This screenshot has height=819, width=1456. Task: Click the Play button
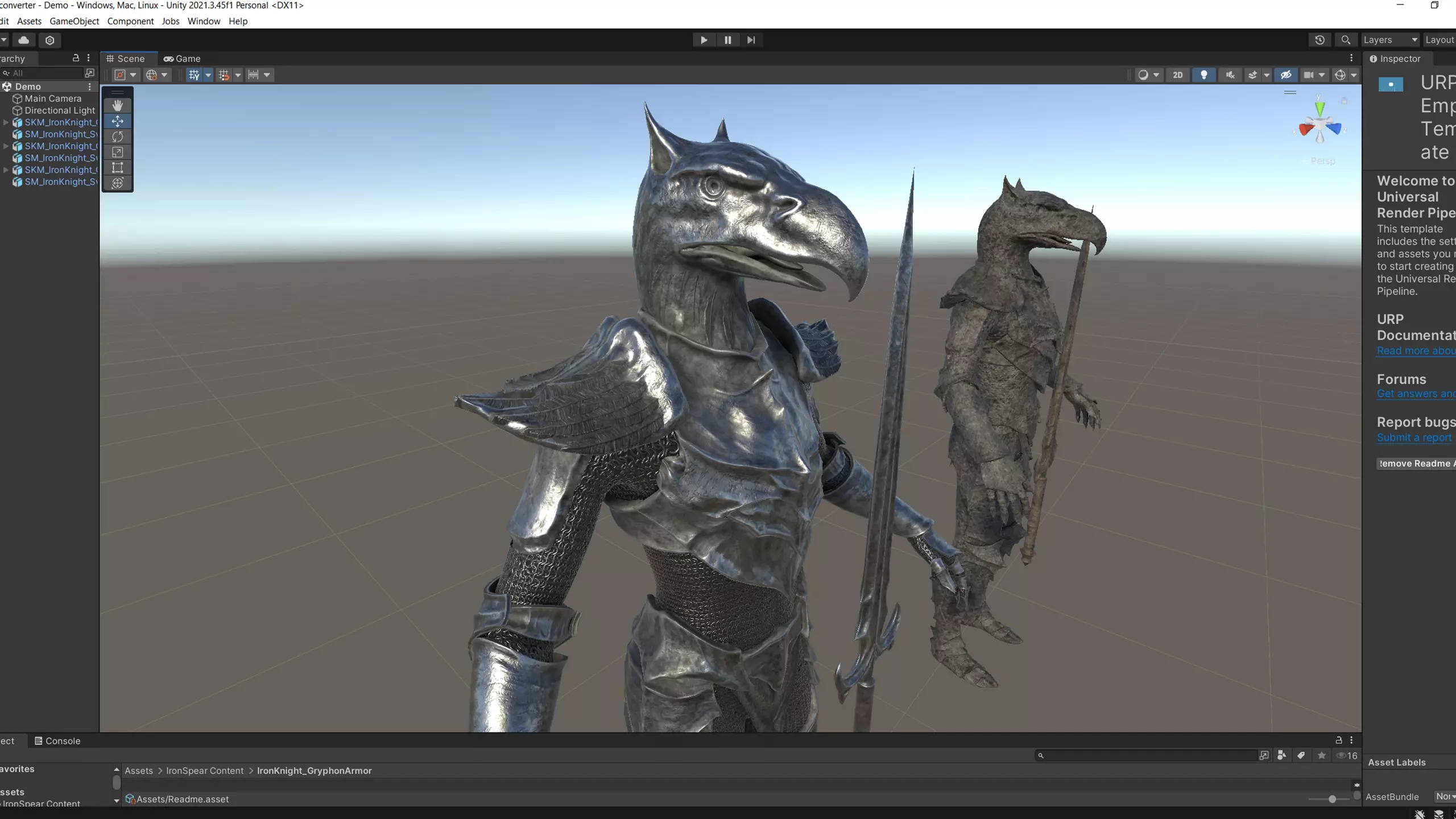click(704, 40)
